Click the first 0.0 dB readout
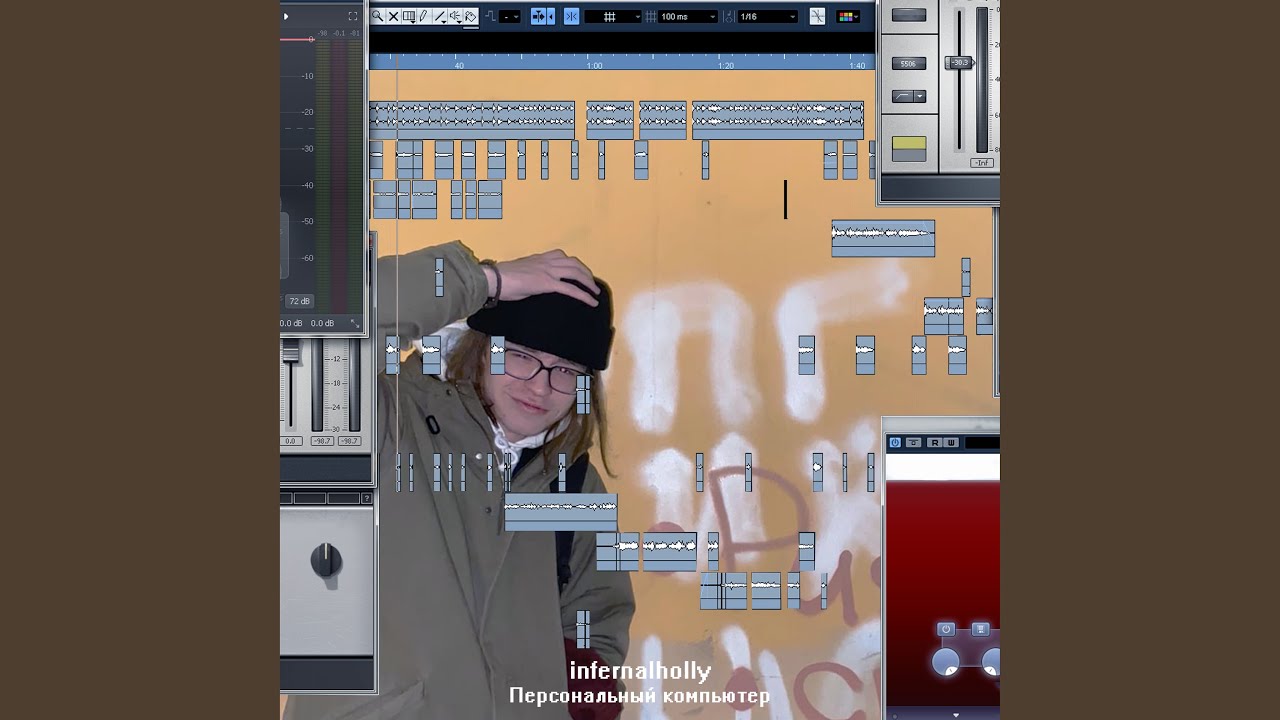The width and height of the screenshot is (1280, 720). point(291,323)
